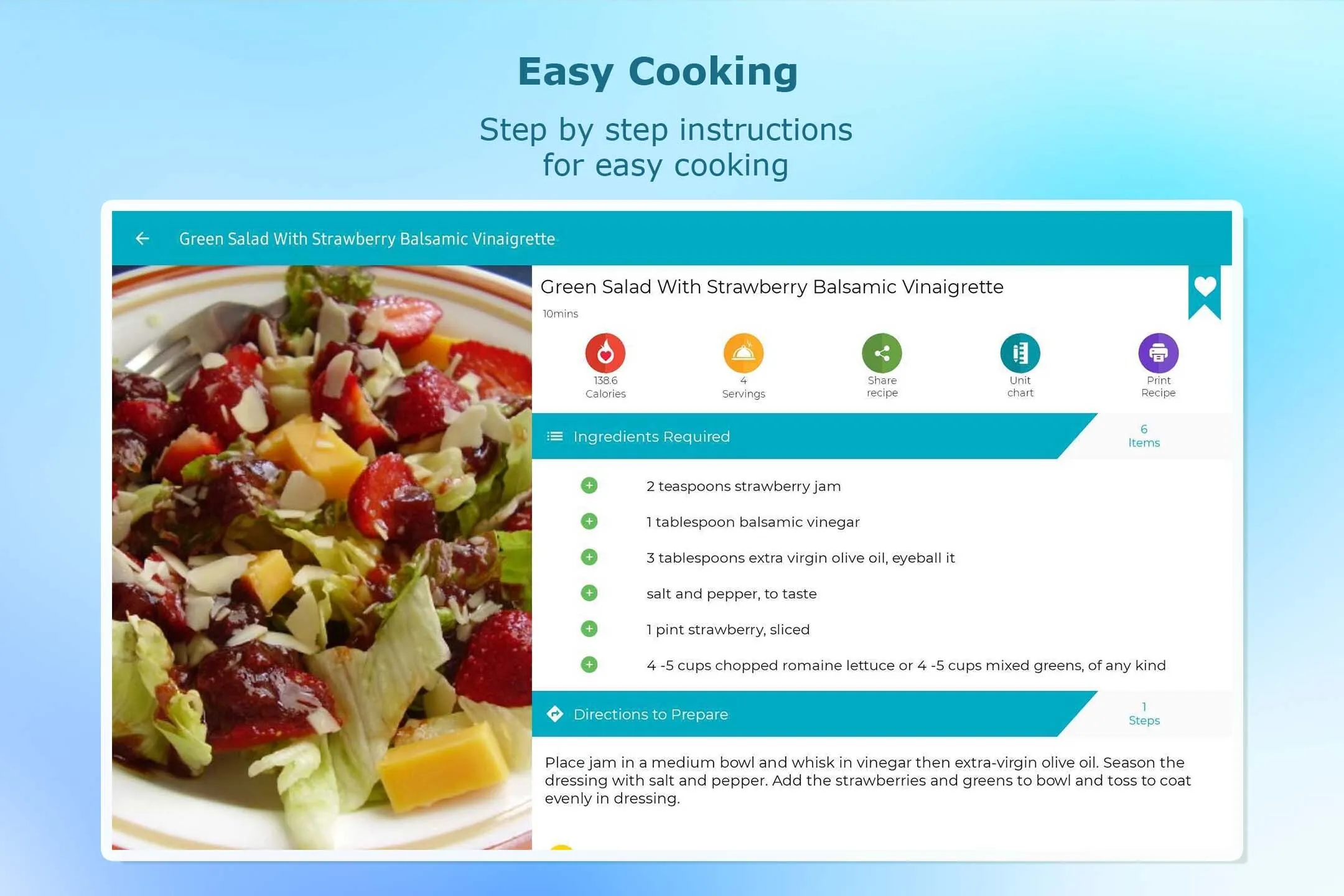Toggle add balsamic vinegar ingredient
Screen dimensions: 1344x896
588,522
